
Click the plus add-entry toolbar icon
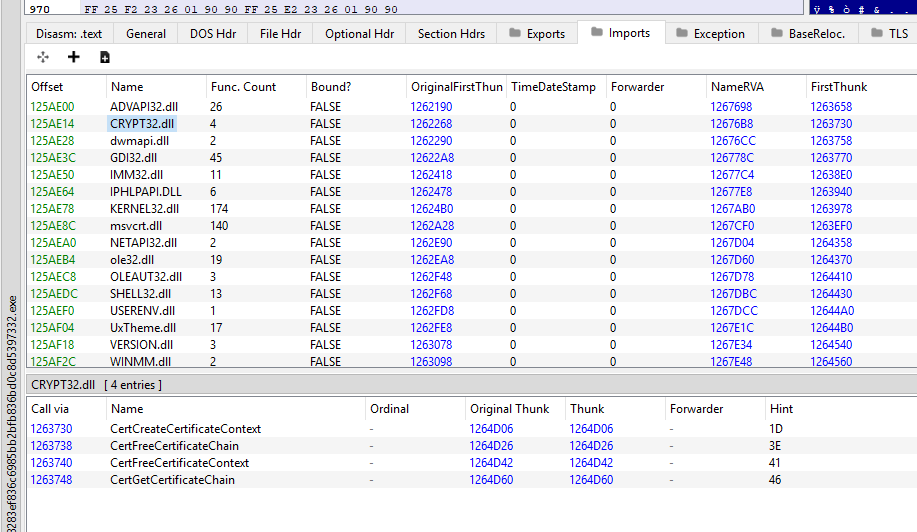click(x=74, y=57)
